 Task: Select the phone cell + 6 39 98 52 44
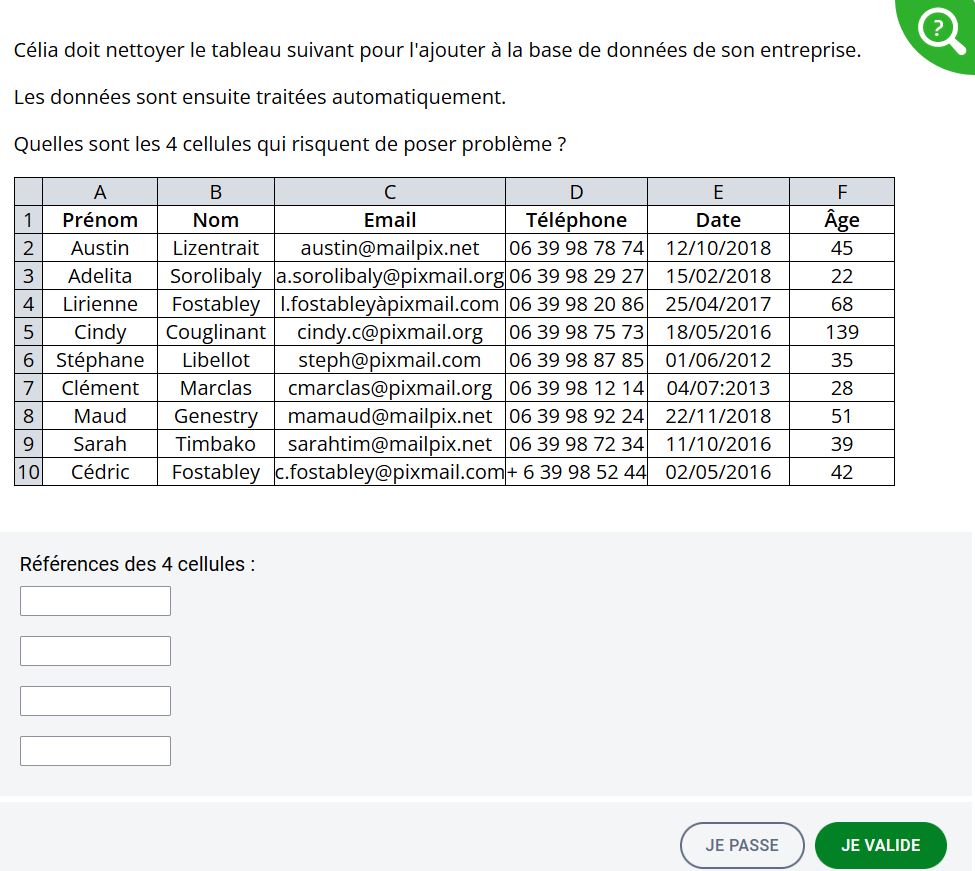click(x=577, y=472)
